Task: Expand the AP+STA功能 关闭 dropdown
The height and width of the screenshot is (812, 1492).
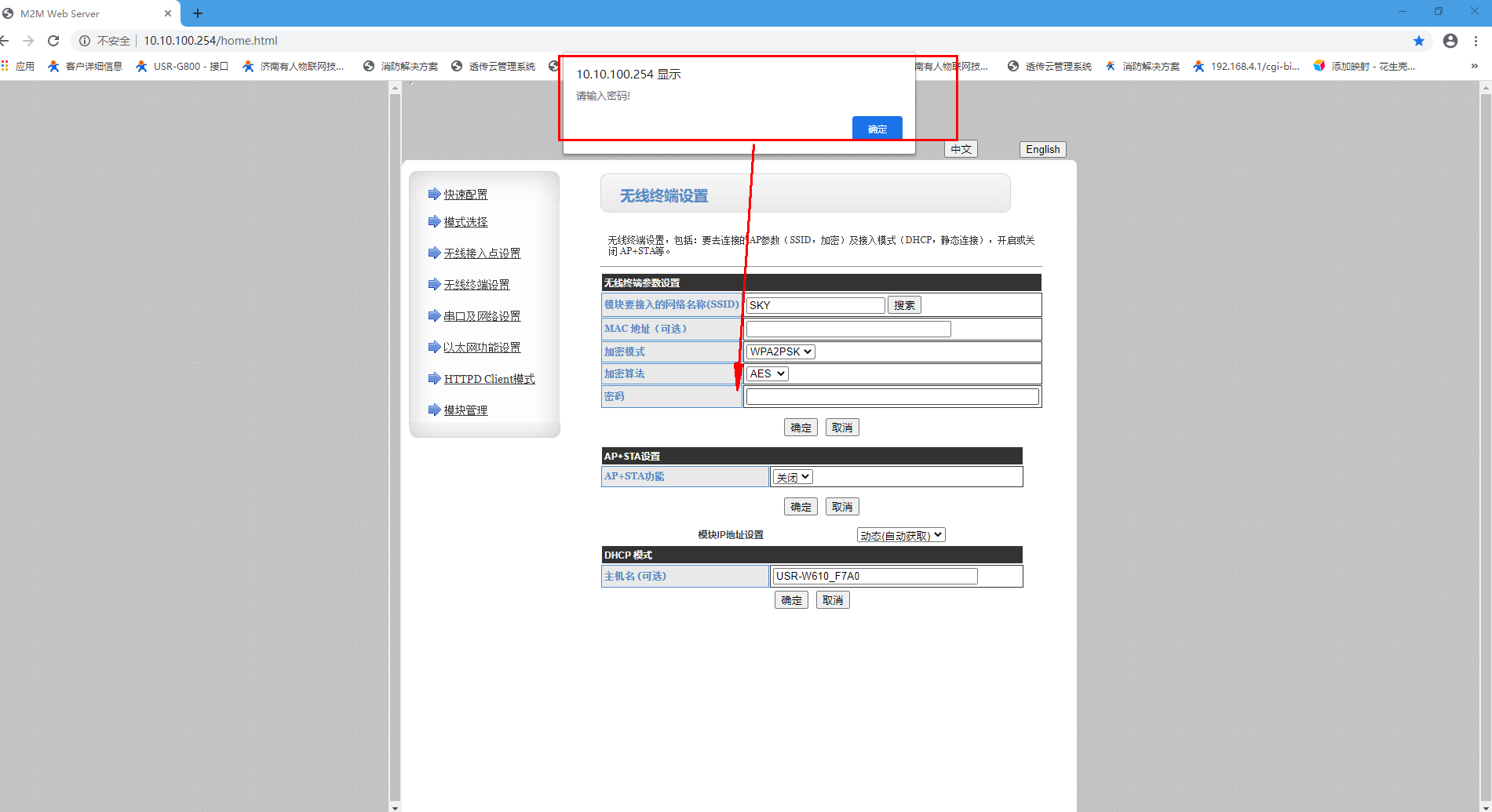Action: pos(792,477)
